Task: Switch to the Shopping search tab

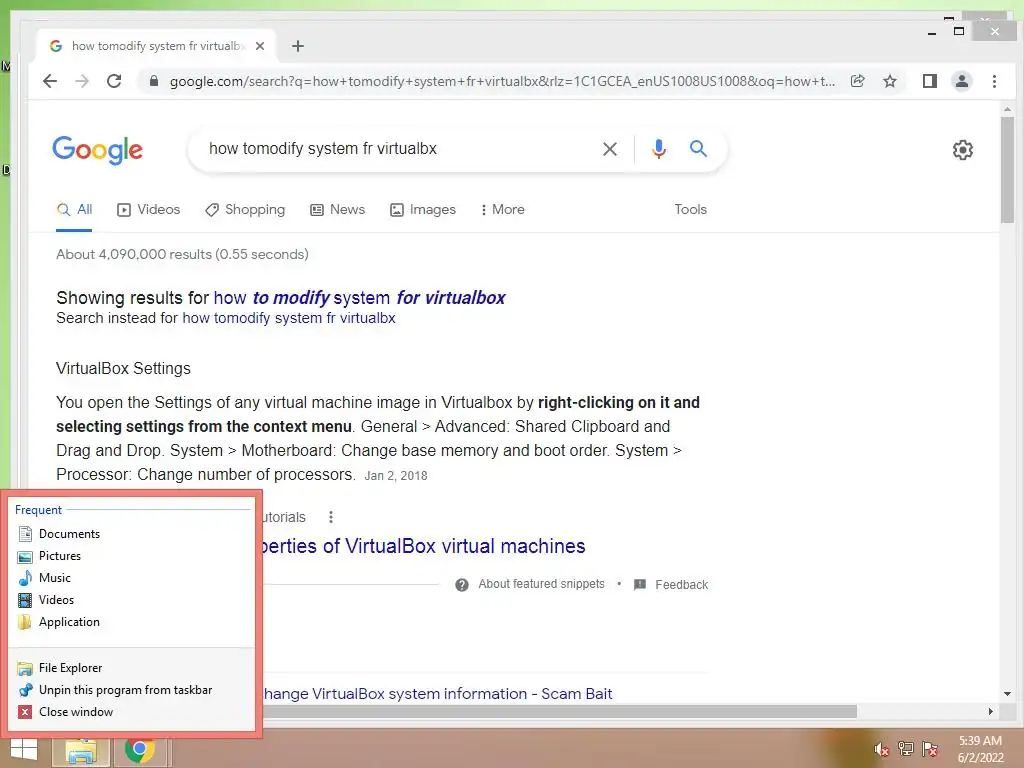Action: point(245,210)
